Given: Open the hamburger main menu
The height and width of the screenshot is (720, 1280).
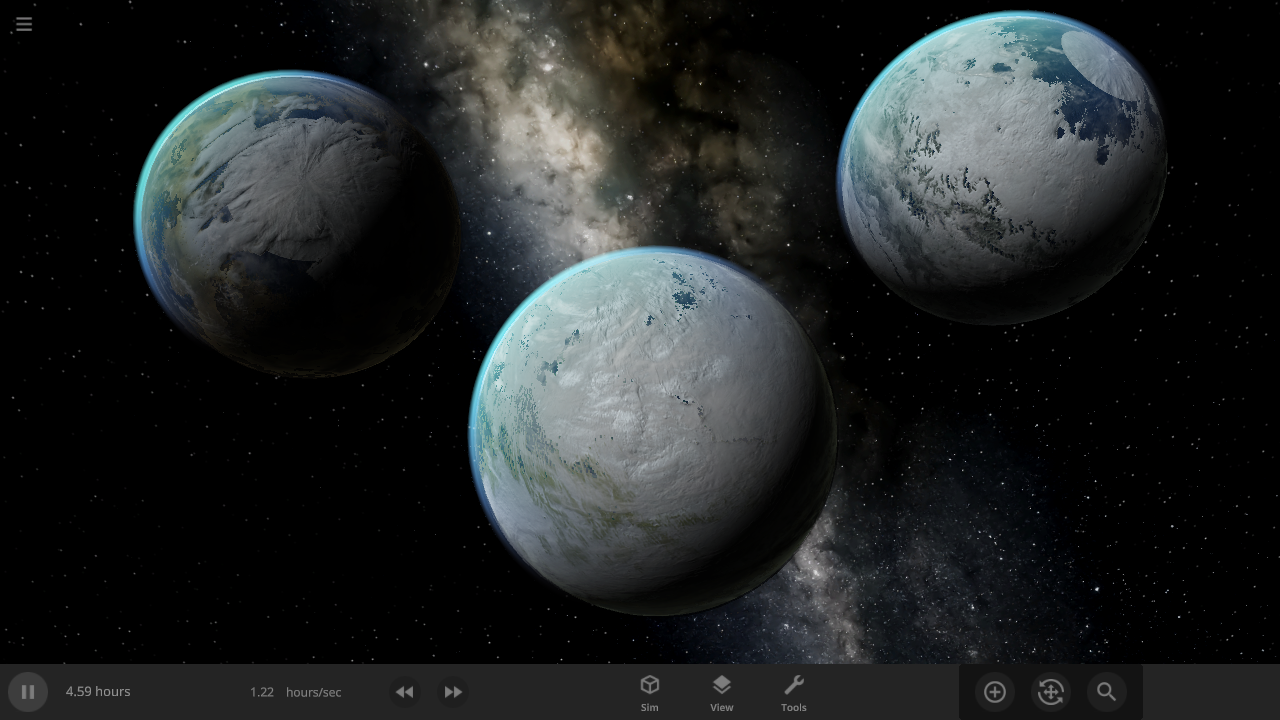Looking at the screenshot, I should [24, 24].
